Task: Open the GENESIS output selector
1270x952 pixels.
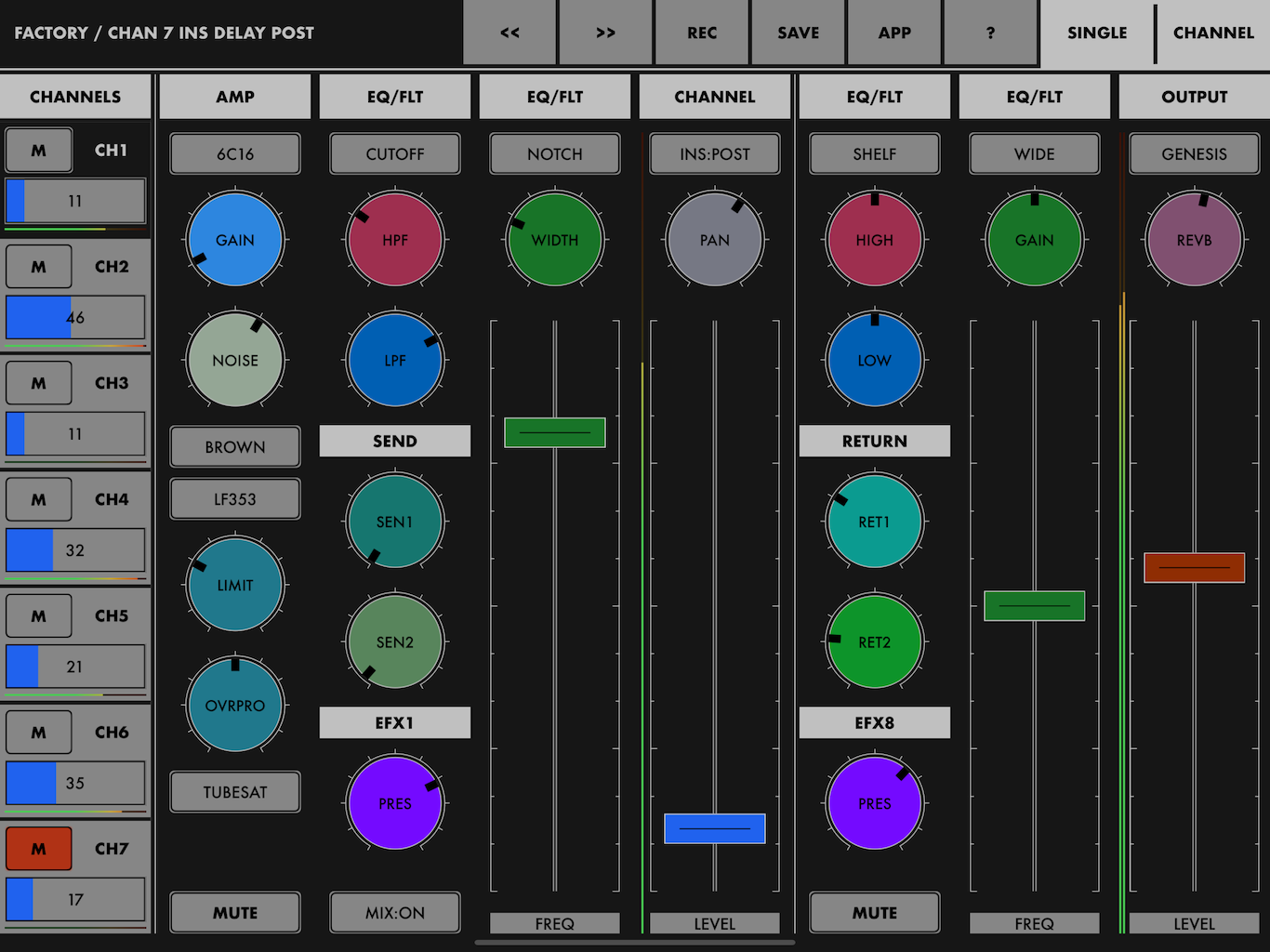Action: 1195,154
